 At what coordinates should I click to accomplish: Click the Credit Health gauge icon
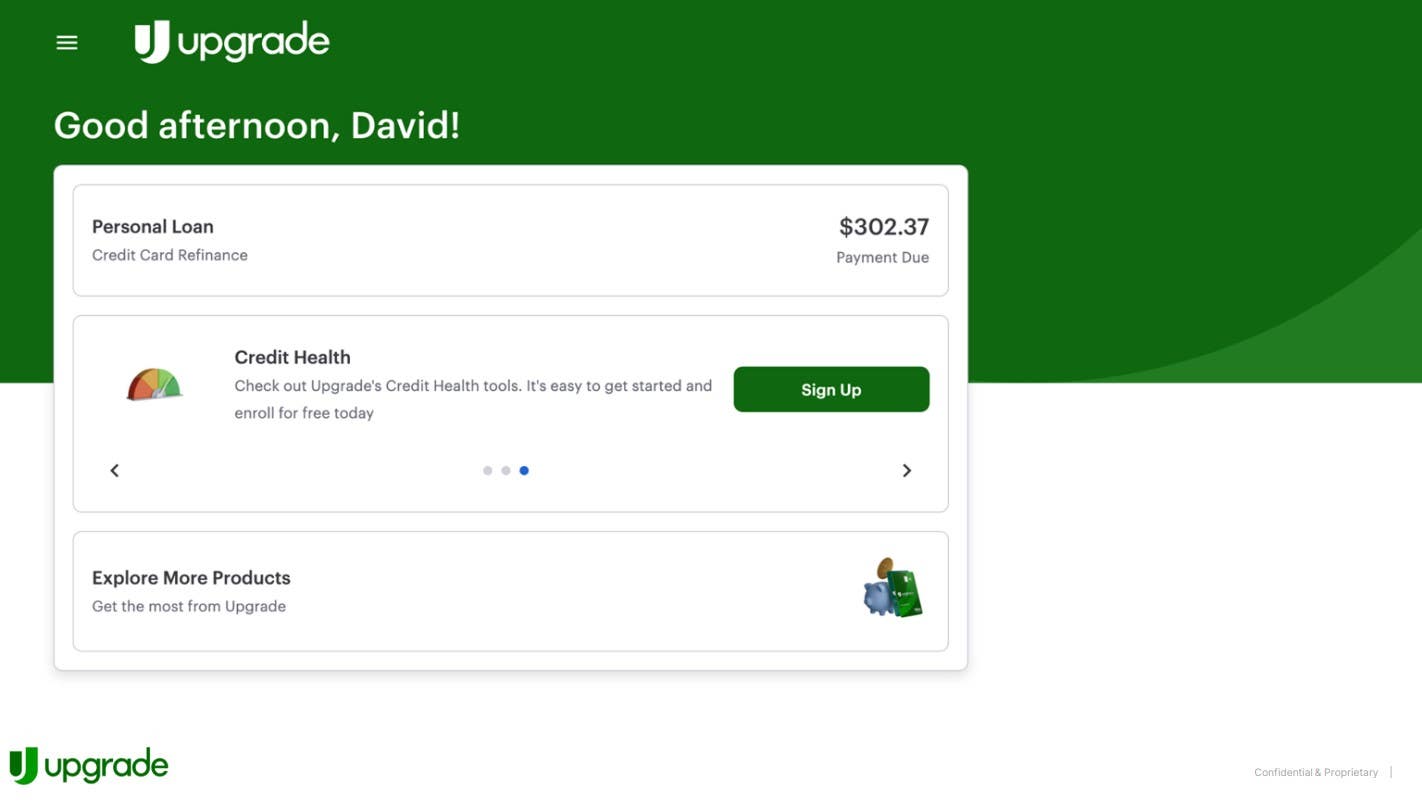(x=155, y=385)
